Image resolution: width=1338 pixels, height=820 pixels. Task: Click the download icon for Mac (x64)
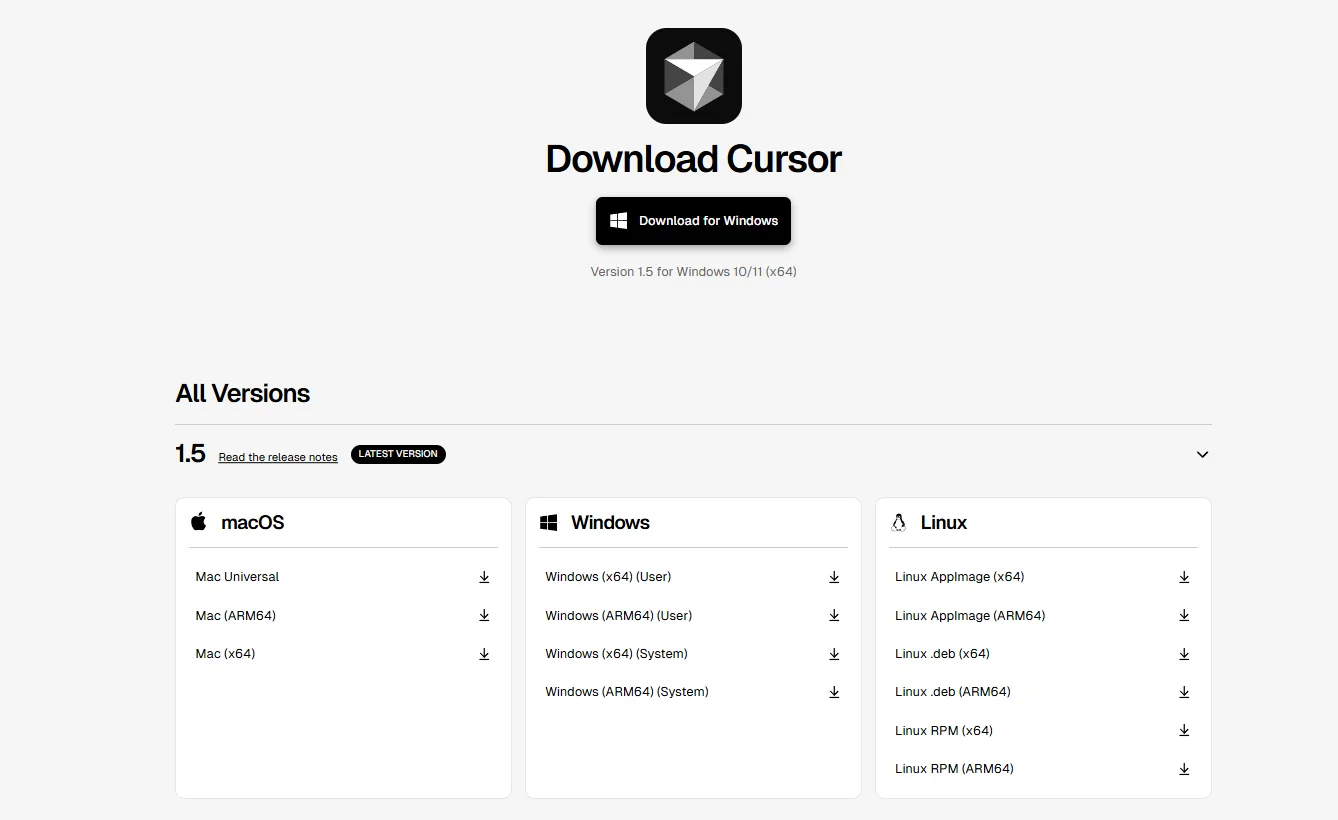pyautogui.click(x=484, y=654)
